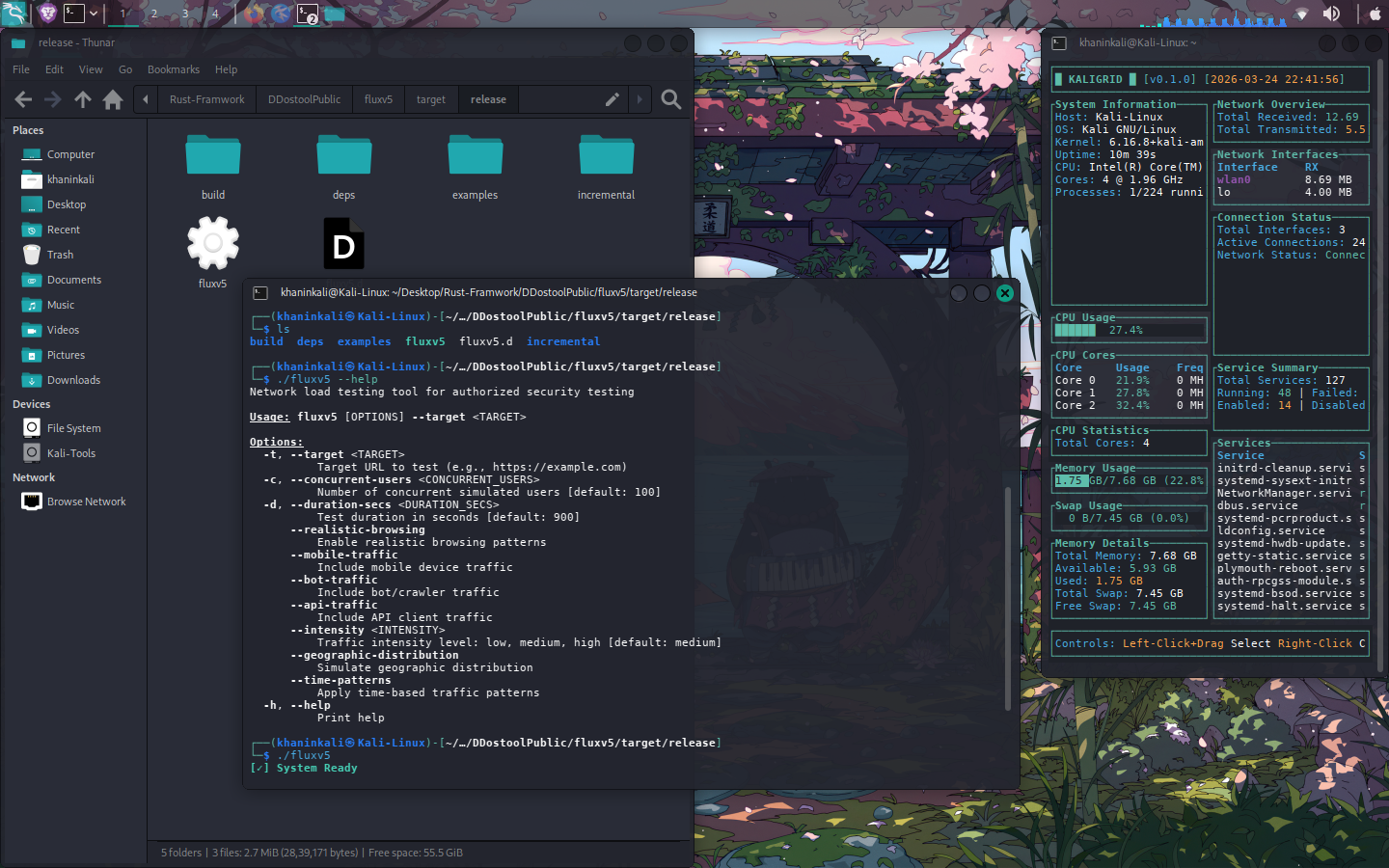The width and height of the screenshot is (1389, 868).
Task: Click Rust-Framwork in the path bar
Action: [206, 99]
